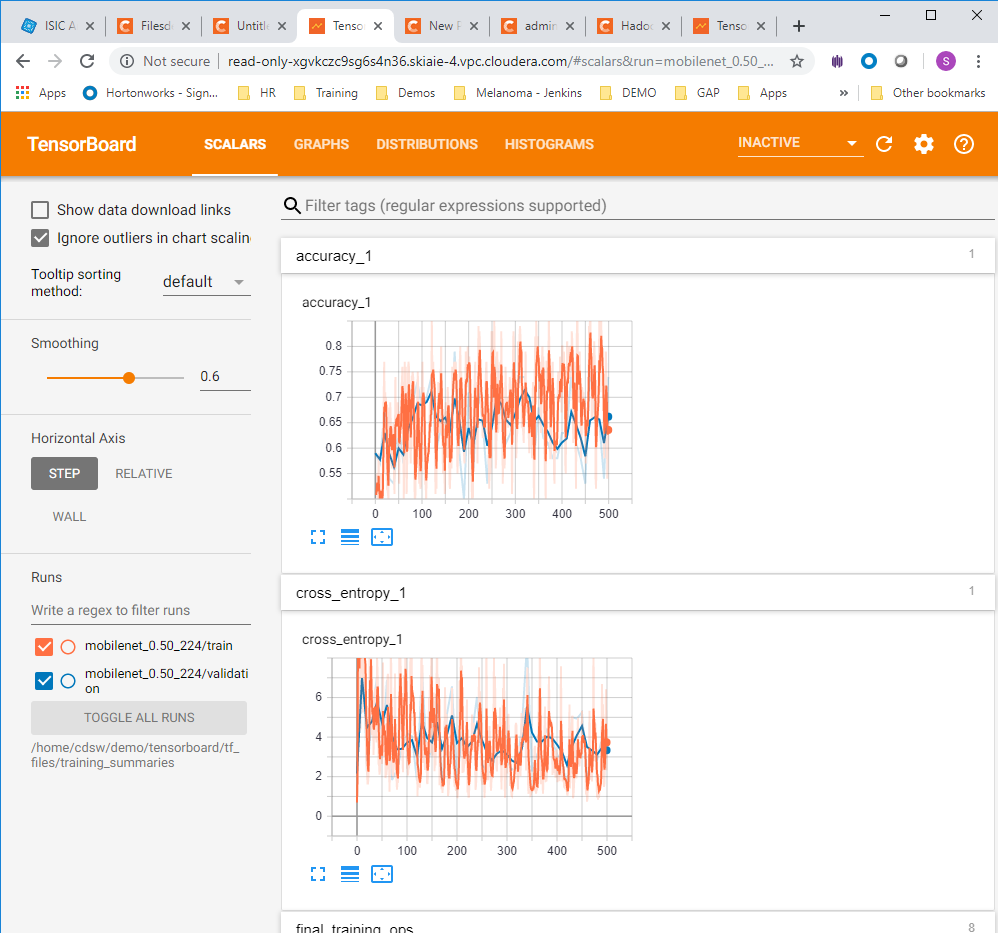
Task: Click the purple extension icon in toolbar
Action: 837,61
